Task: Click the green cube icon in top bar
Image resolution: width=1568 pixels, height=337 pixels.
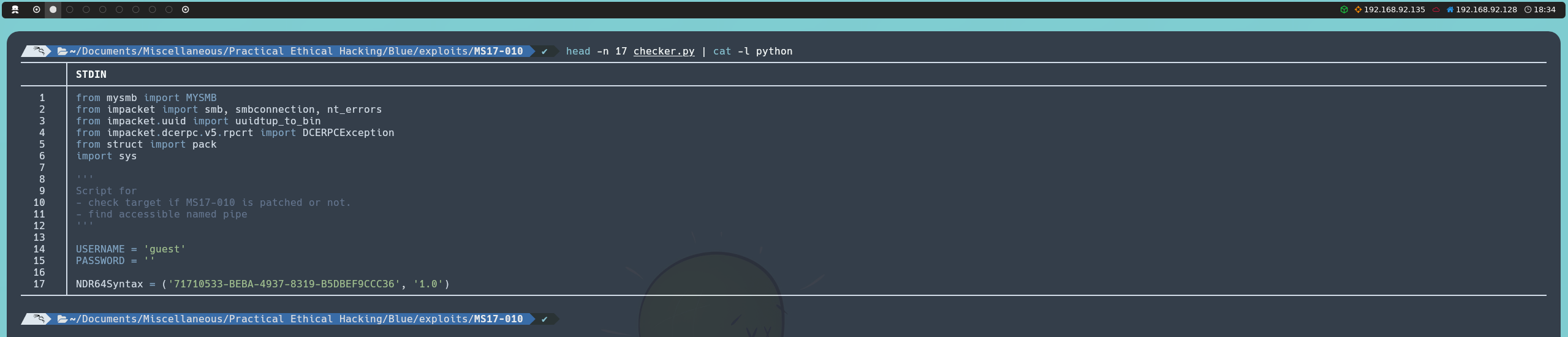Action: 1344,9
